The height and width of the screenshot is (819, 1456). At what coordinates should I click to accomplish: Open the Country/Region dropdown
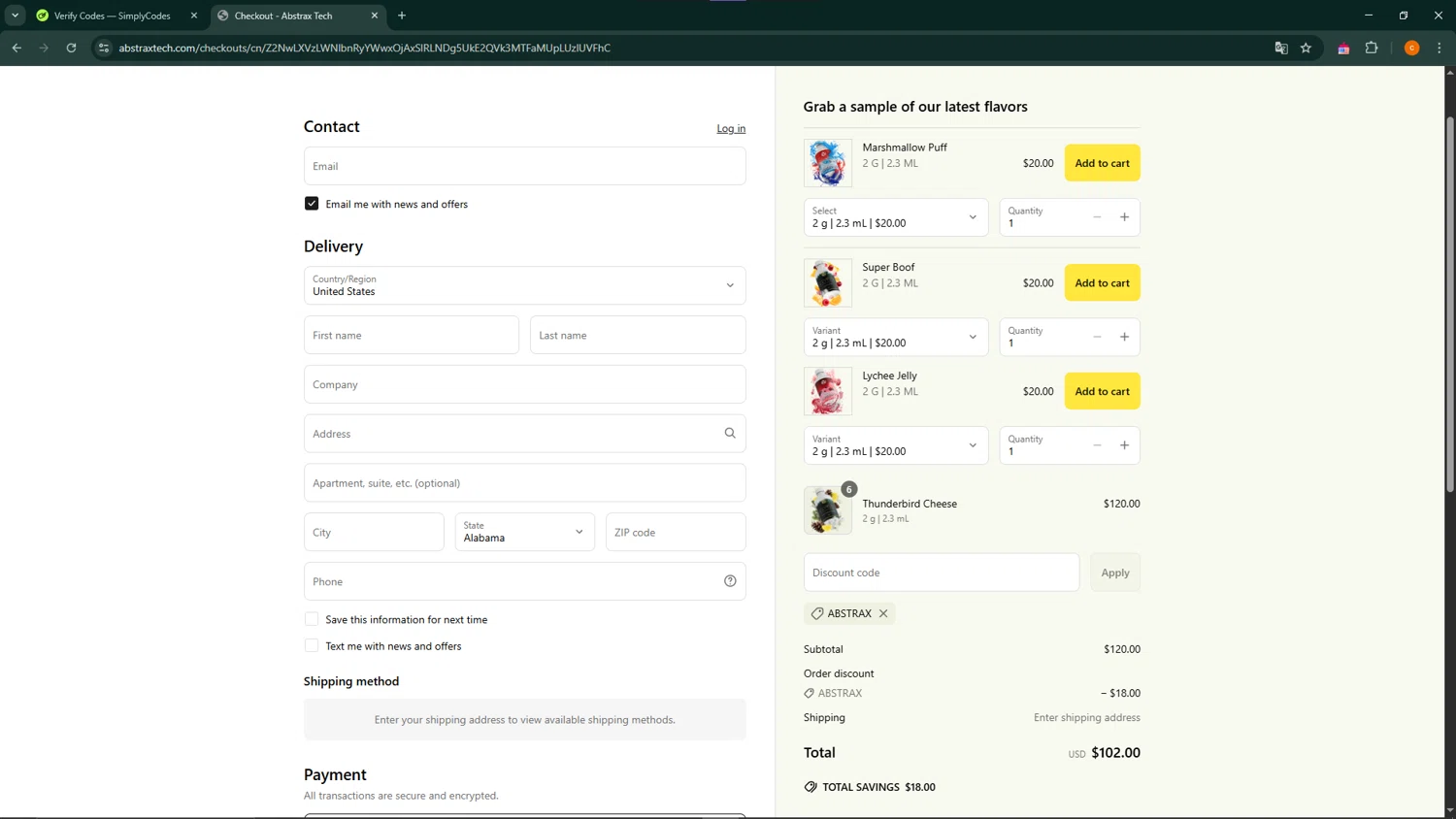click(525, 285)
